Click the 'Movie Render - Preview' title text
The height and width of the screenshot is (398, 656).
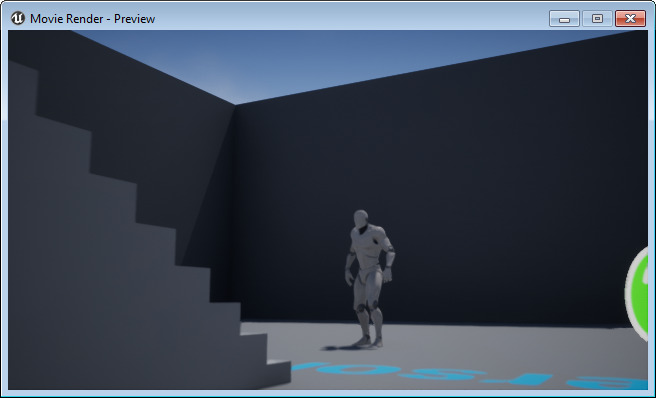(92, 19)
